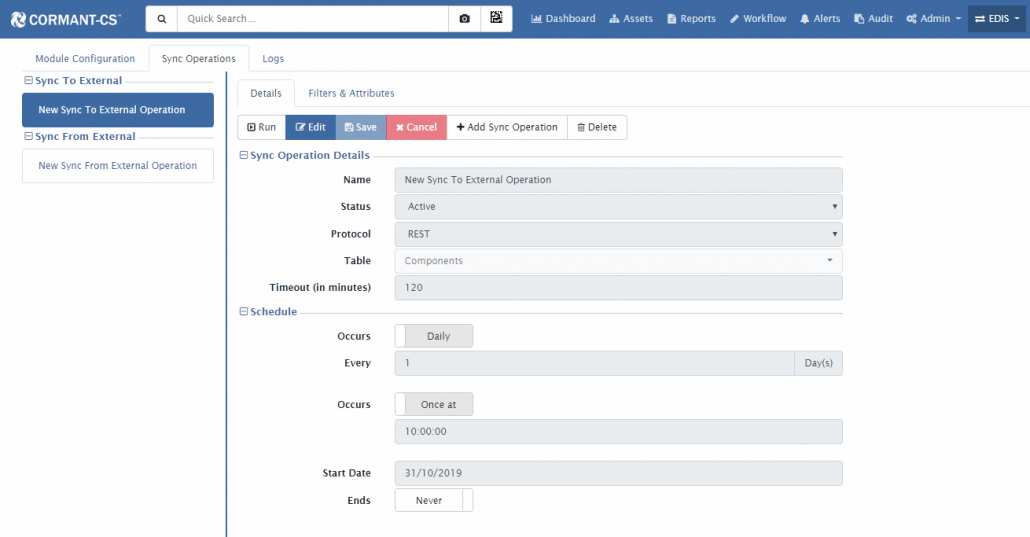Open the Workflow section
1030x537 pixels.
[x=757, y=19]
